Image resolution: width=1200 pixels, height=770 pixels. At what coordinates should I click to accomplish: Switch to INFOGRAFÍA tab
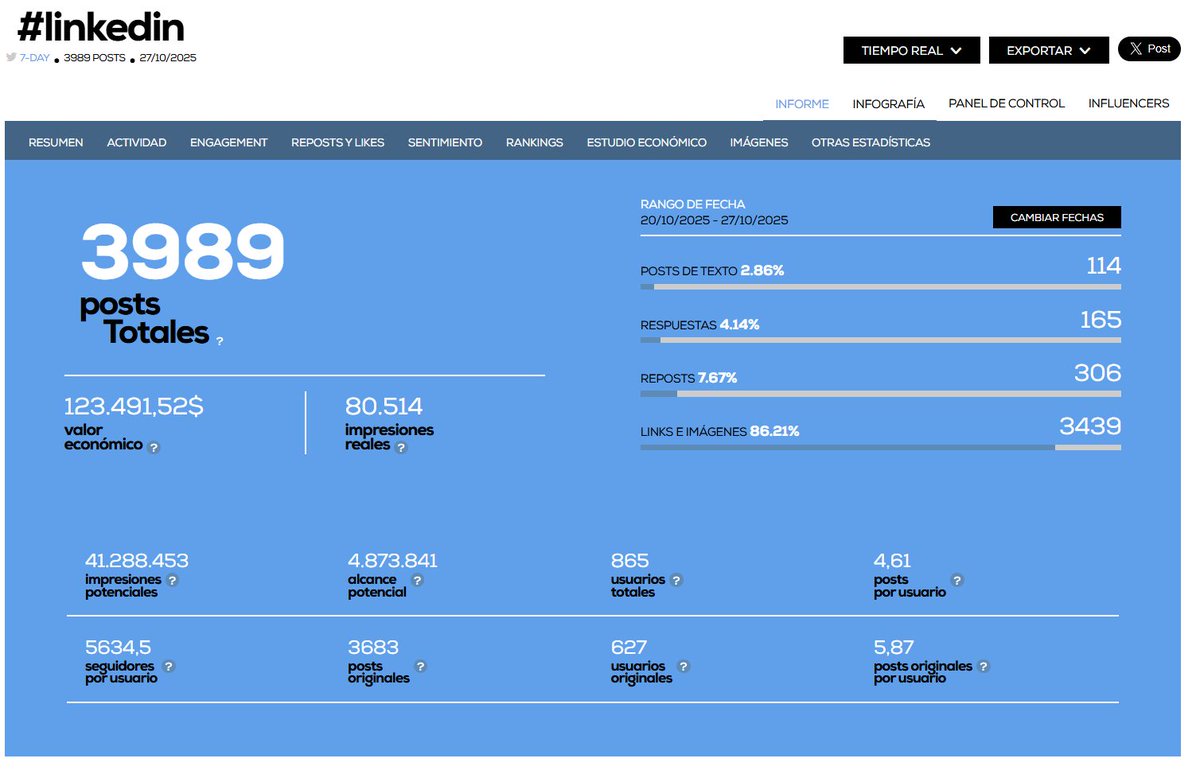click(x=888, y=103)
